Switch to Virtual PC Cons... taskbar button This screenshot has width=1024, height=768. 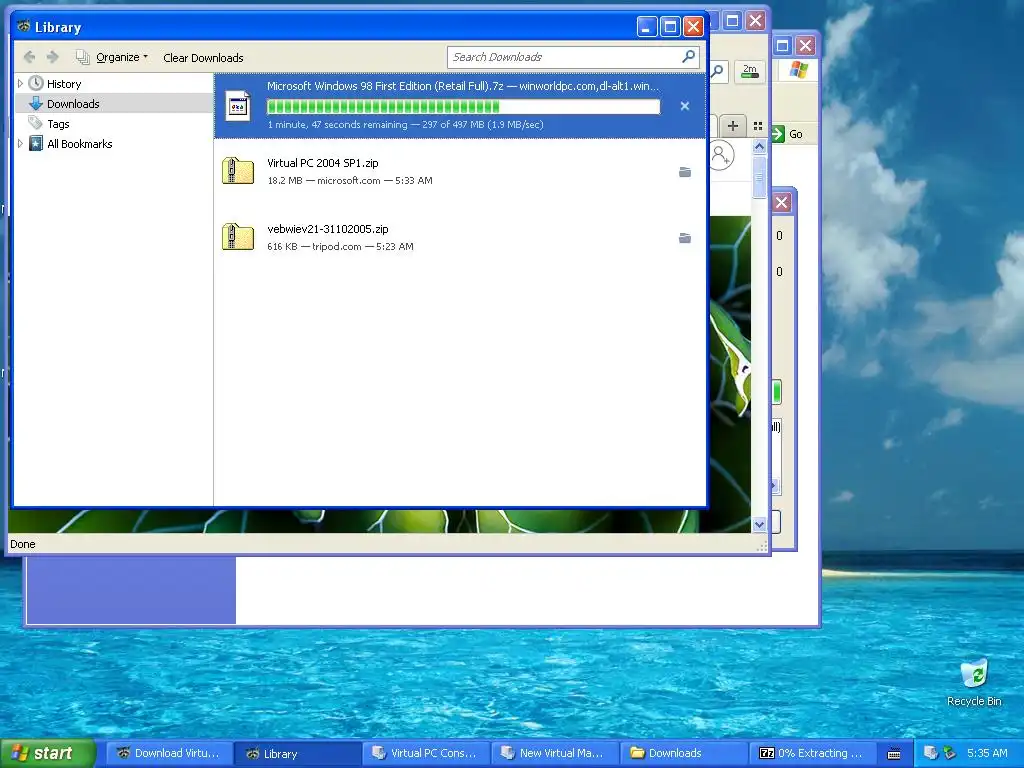[x=426, y=753]
